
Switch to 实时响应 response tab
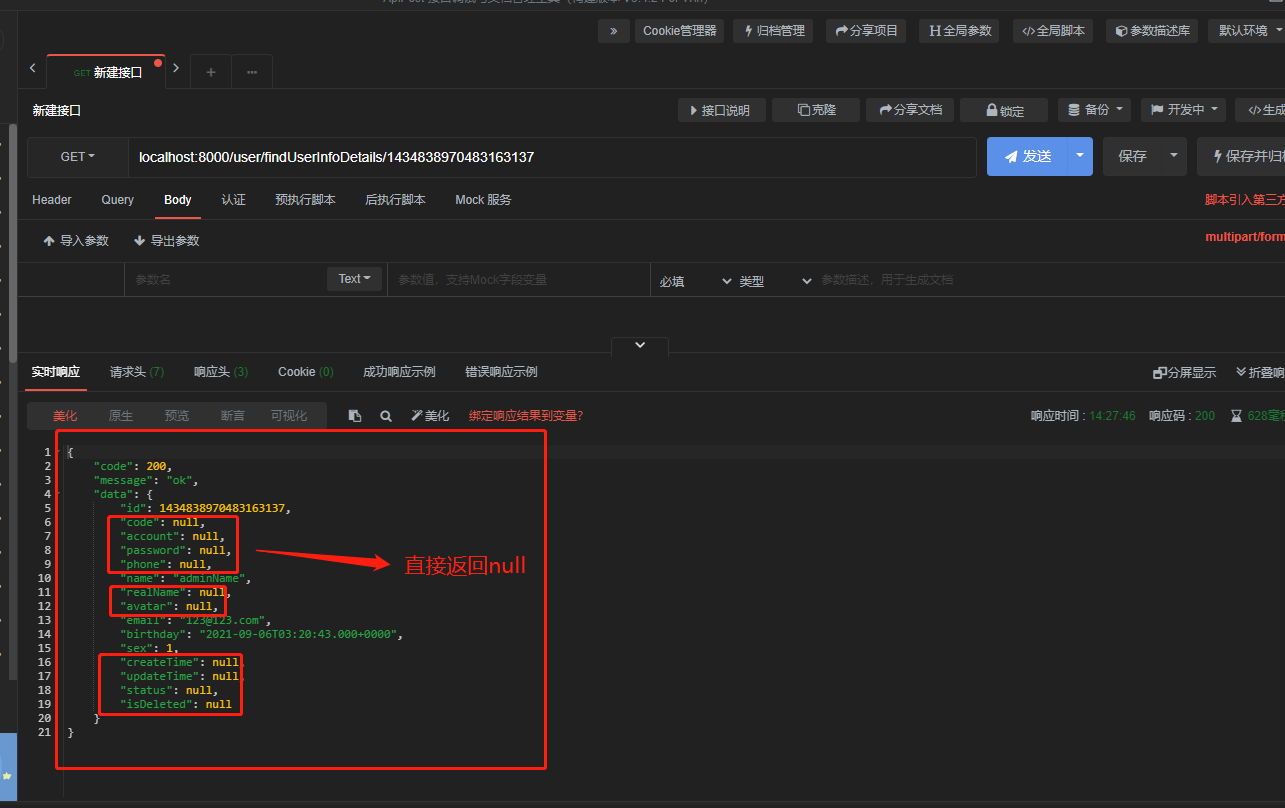tap(55, 372)
